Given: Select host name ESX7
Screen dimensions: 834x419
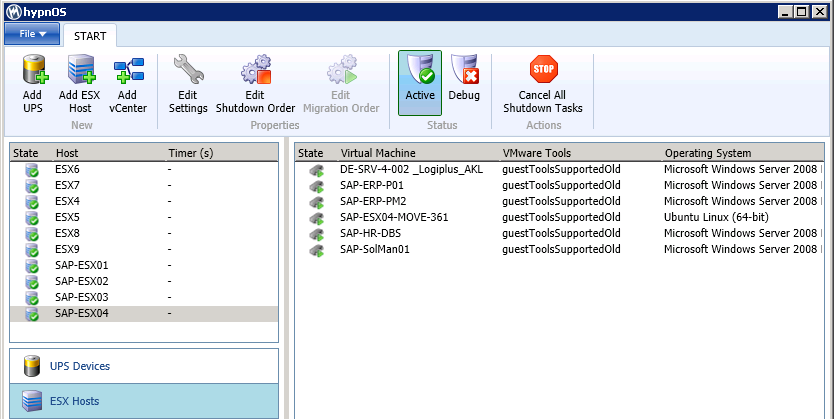Looking at the screenshot, I should pyautogui.click(x=67, y=186).
